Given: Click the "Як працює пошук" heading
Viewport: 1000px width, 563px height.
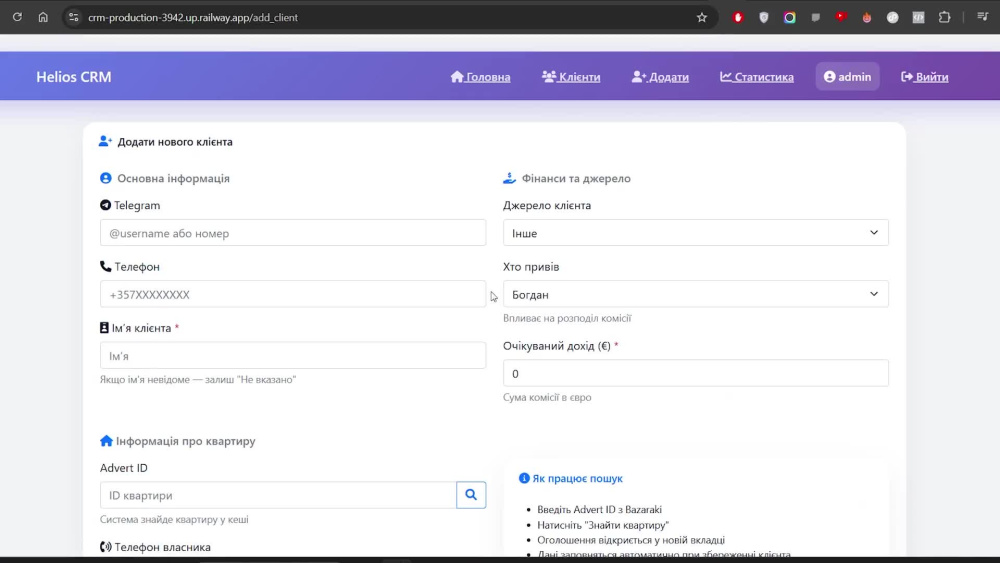Looking at the screenshot, I should pyautogui.click(x=577, y=478).
